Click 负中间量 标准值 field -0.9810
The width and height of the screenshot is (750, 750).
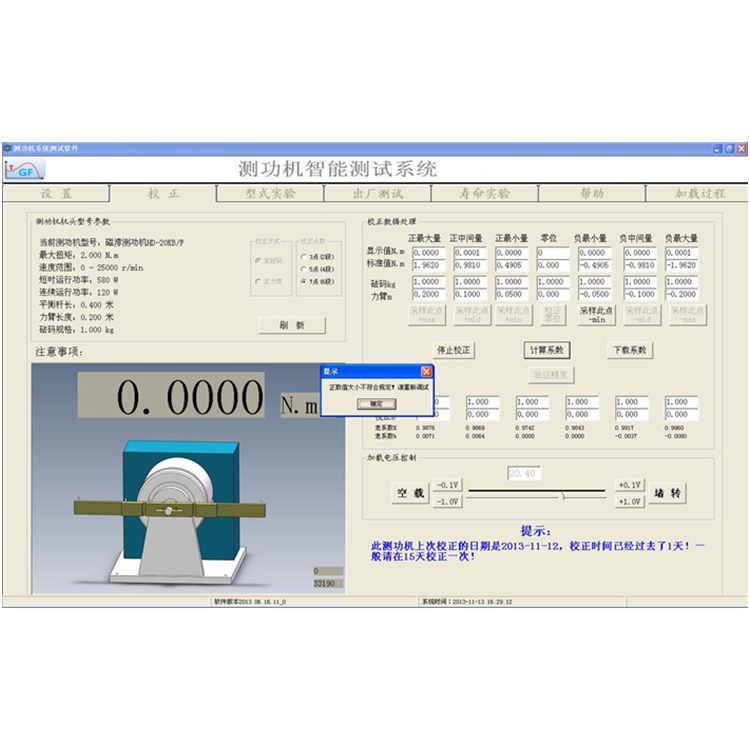coord(641,265)
